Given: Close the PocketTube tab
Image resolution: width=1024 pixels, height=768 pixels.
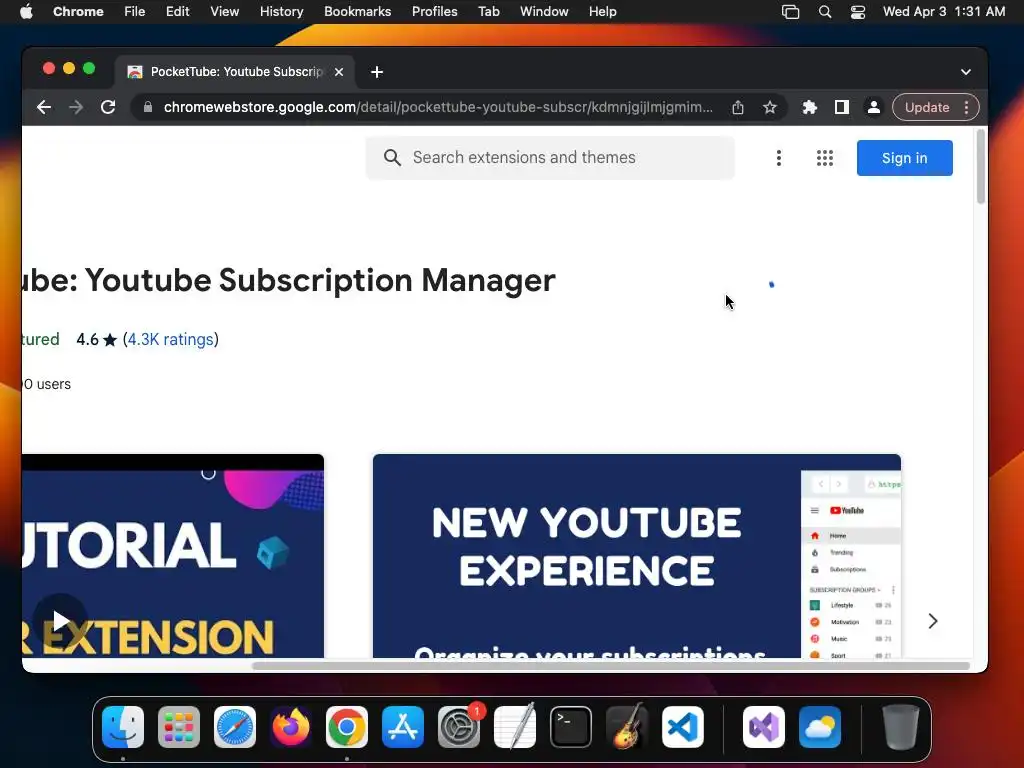Looking at the screenshot, I should coord(339,72).
